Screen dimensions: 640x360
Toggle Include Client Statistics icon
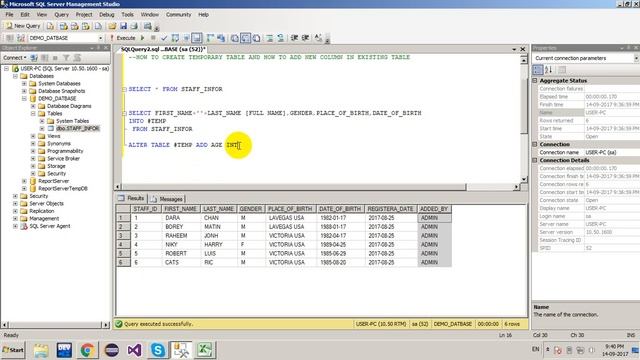tap(221, 38)
